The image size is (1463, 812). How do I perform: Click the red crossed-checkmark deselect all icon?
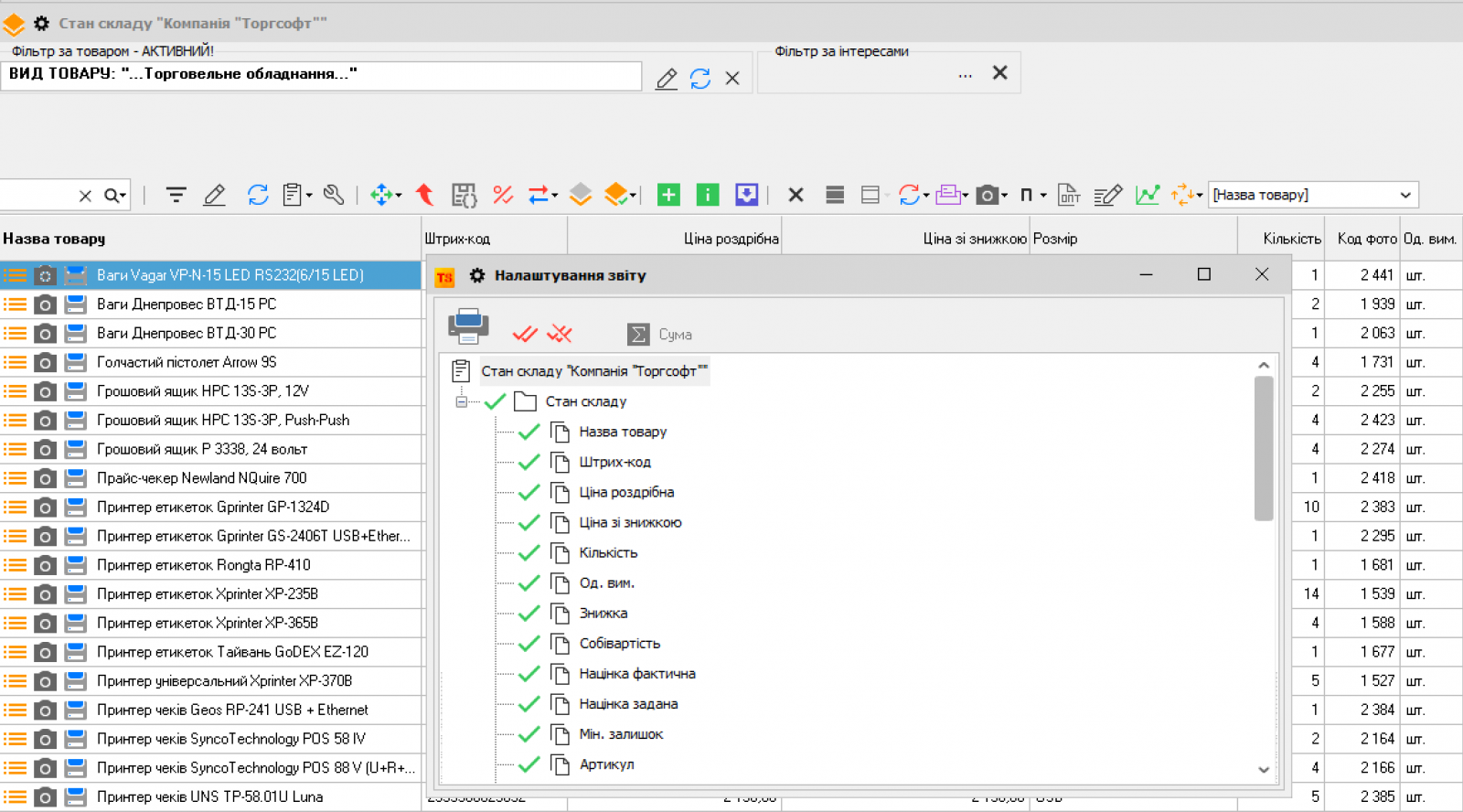tap(560, 334)
